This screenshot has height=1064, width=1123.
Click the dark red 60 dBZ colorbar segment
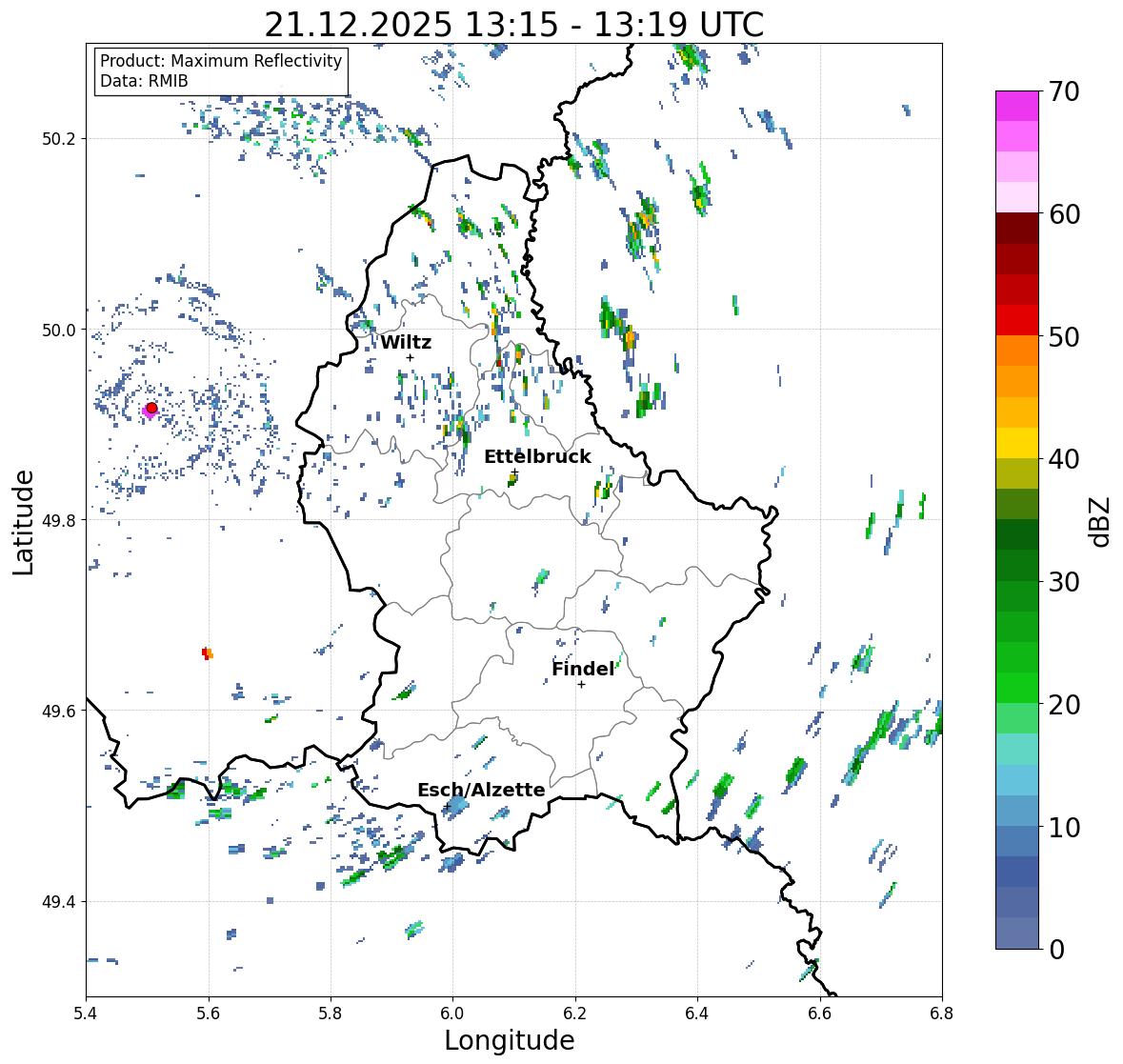point(1017,229)
